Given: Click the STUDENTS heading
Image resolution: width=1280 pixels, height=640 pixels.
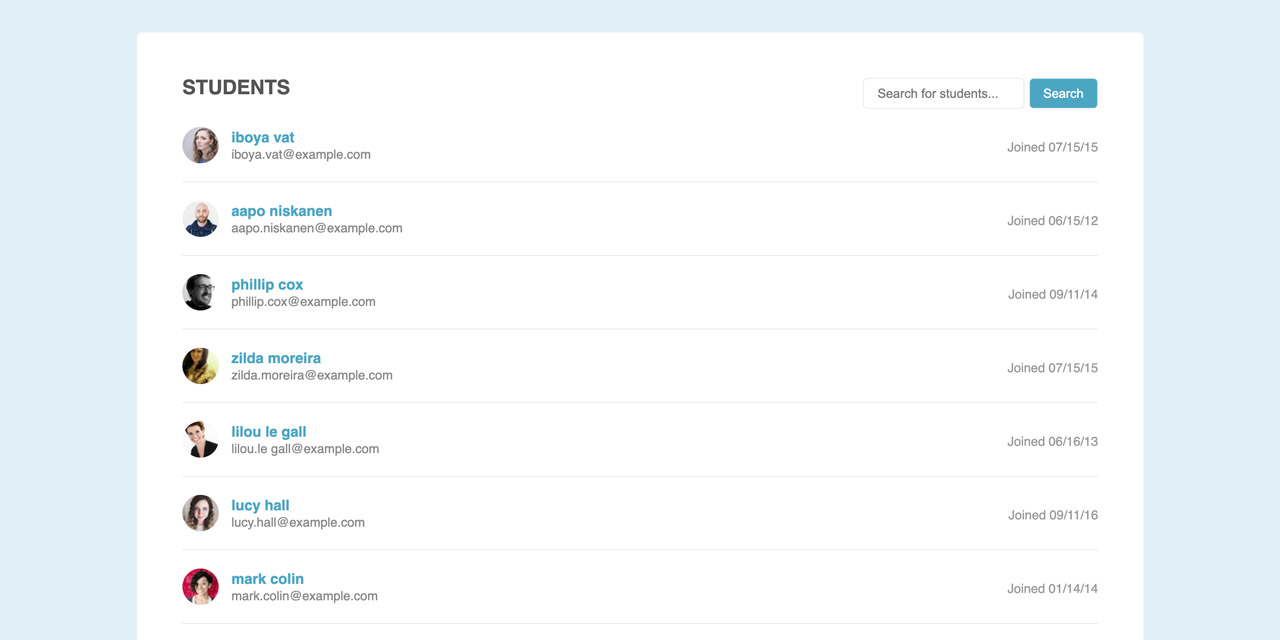Looking at the screenshot, I should click(x=236, y=87).
